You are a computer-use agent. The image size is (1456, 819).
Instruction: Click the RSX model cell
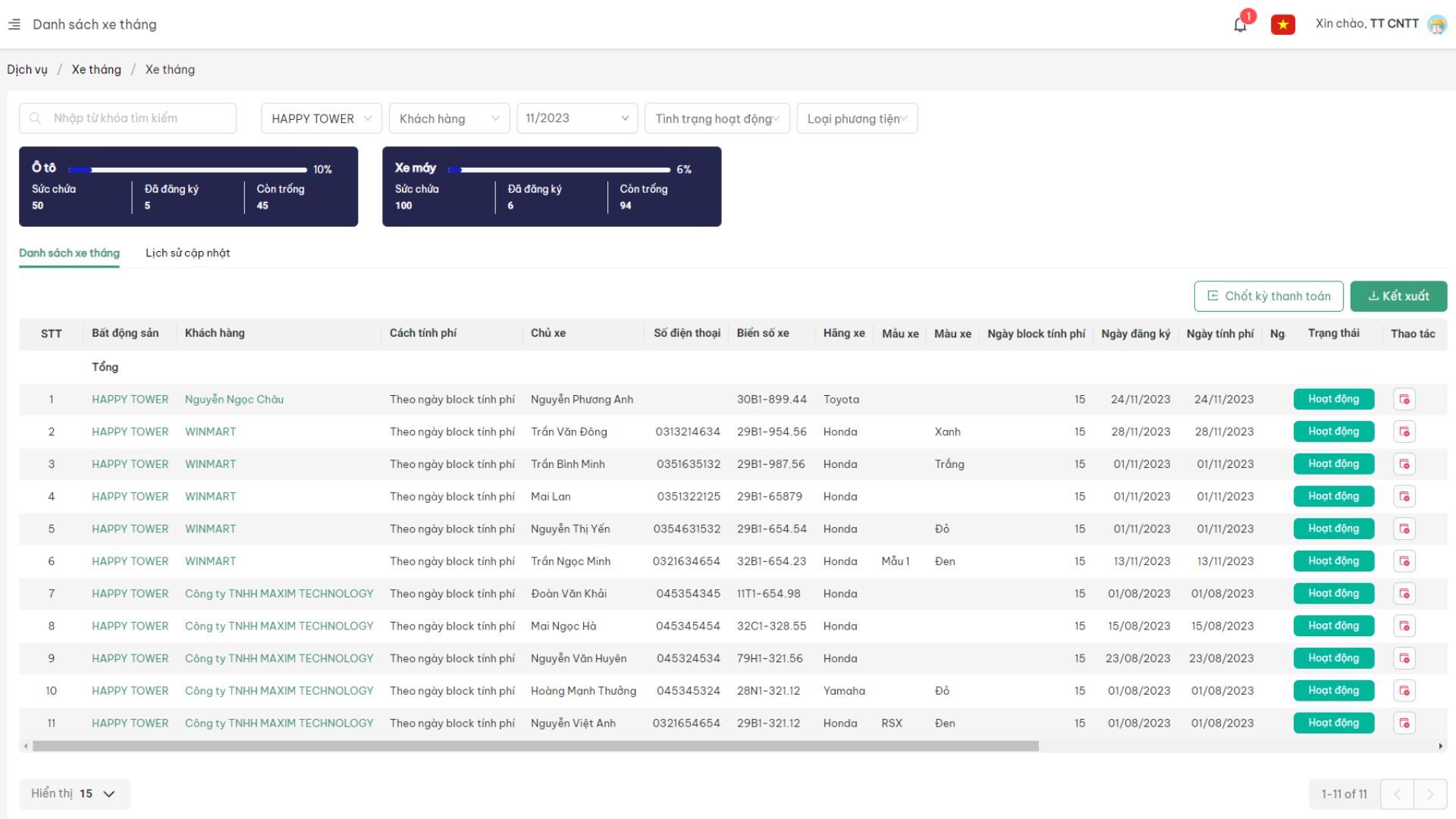(892, 723)
